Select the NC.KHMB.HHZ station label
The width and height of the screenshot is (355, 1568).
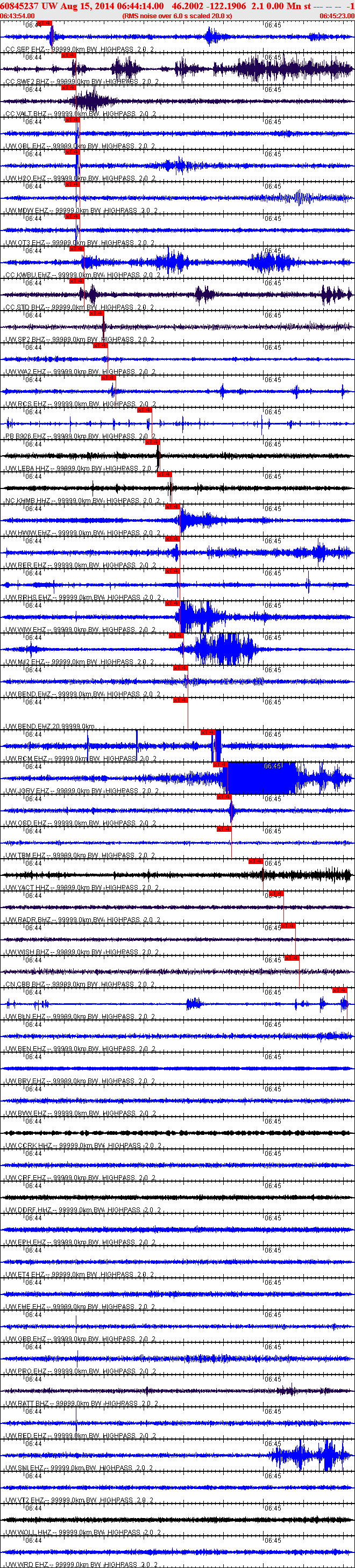82,501
